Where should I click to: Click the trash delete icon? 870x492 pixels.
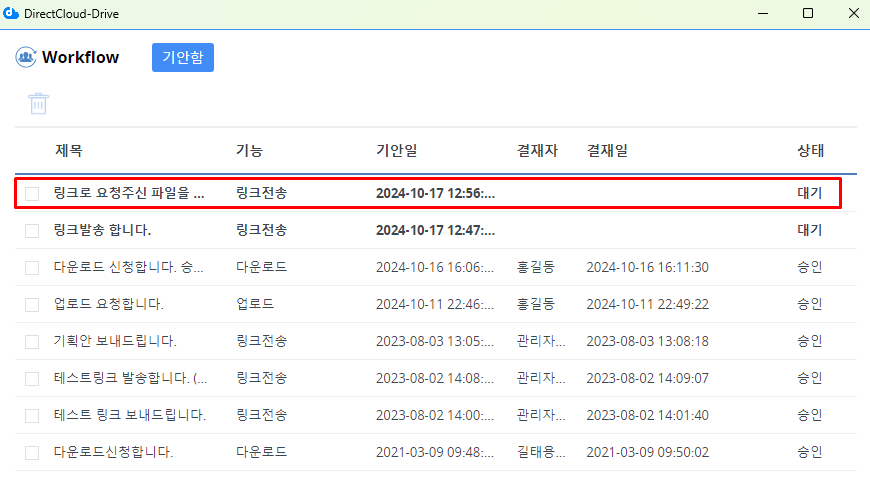click(38, 103)
